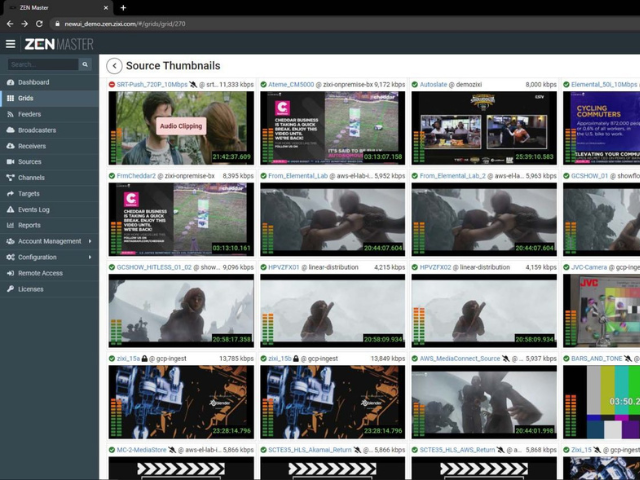Open the SCTE35_HLS_Akamai_Return source link
Viewport: 640px width, 480px height.
coord(309,450)
